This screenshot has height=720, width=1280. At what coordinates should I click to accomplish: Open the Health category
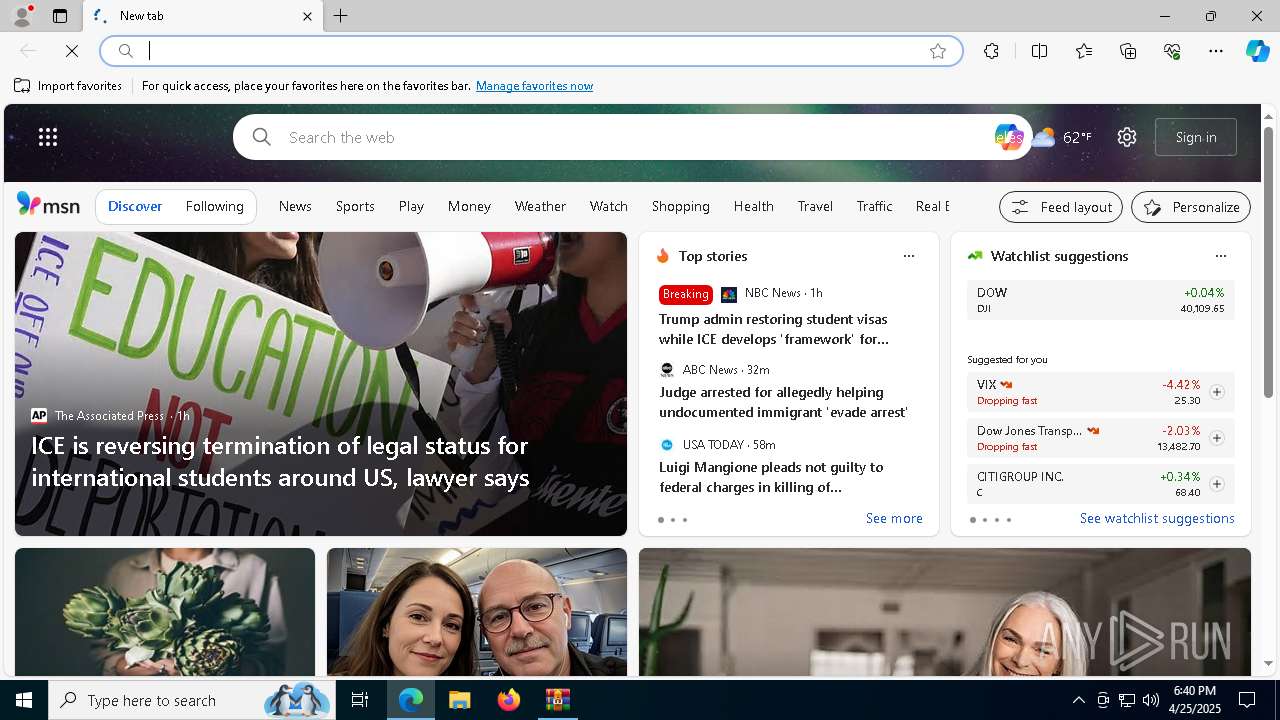(x=754, y=206)
